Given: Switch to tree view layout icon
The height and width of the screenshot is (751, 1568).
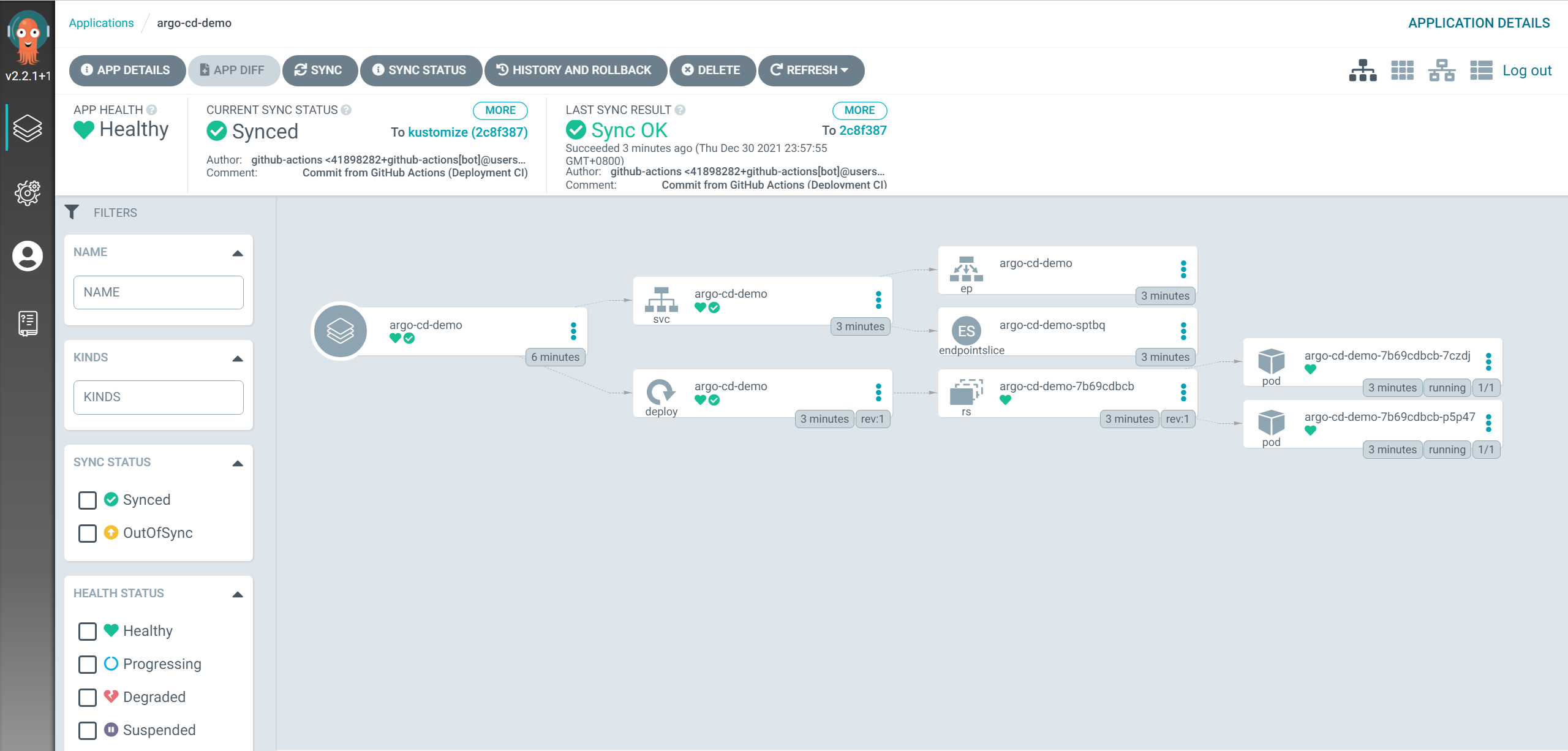Looking at the screenshot, I should point(1362,70).
